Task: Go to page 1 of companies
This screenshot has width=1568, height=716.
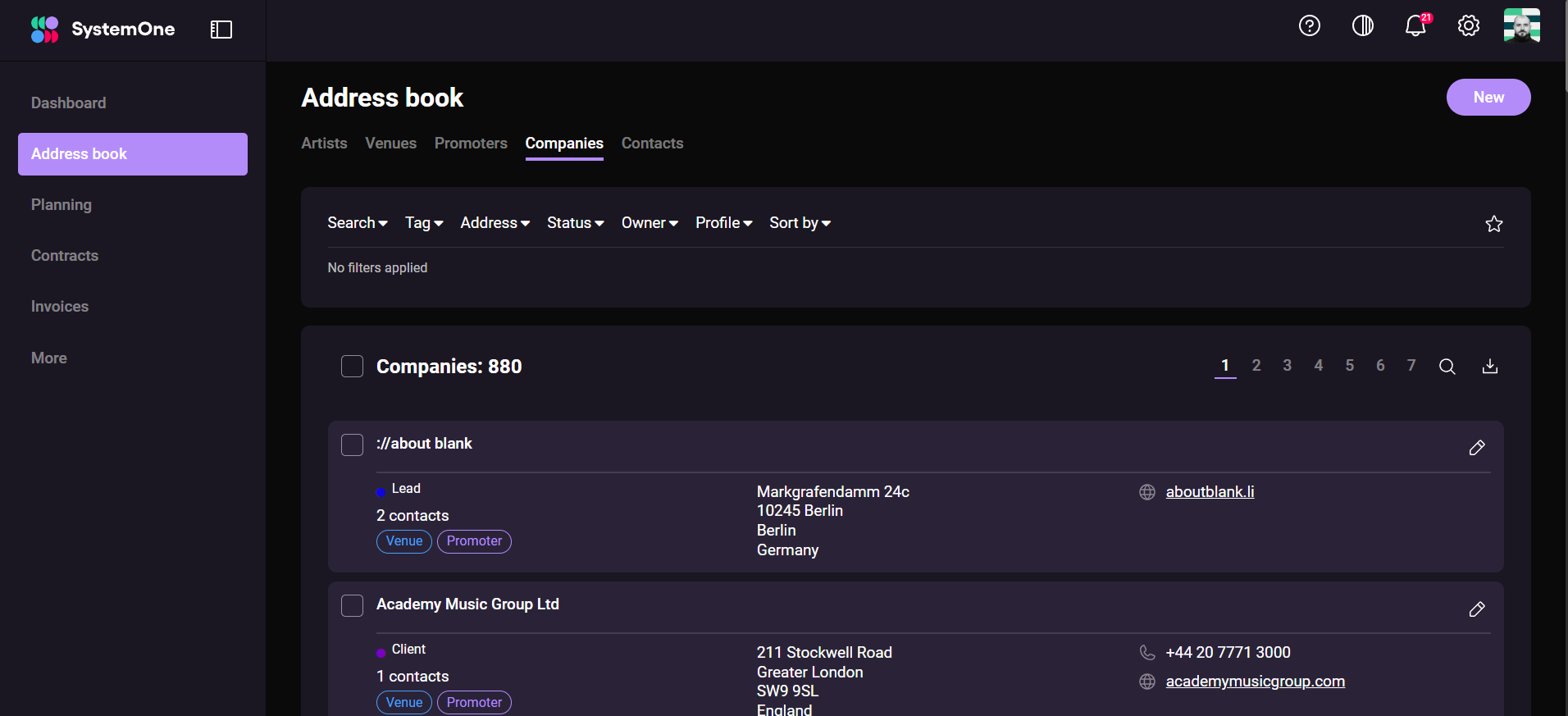Action: click(1225, 366)
